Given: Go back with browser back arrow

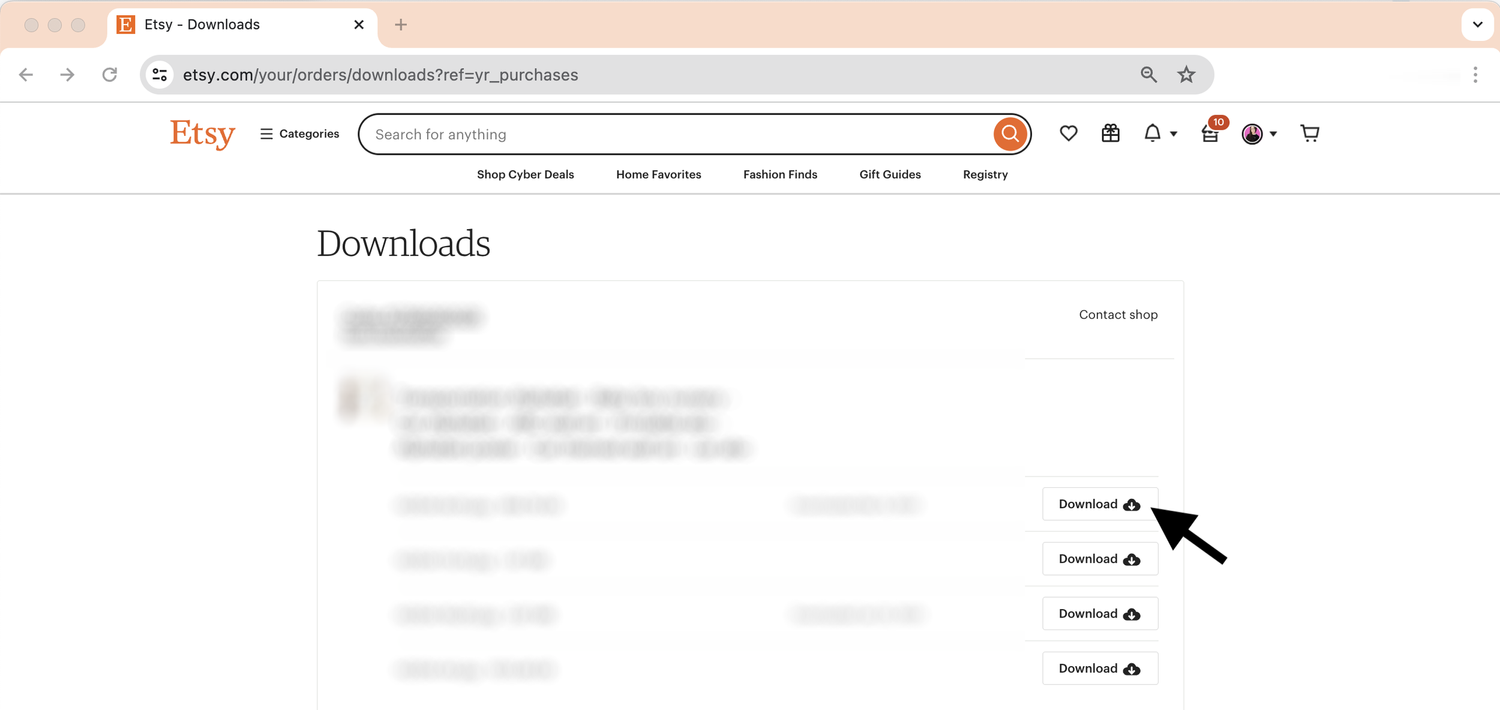Looking at the screenshot, I should [26, 75].
